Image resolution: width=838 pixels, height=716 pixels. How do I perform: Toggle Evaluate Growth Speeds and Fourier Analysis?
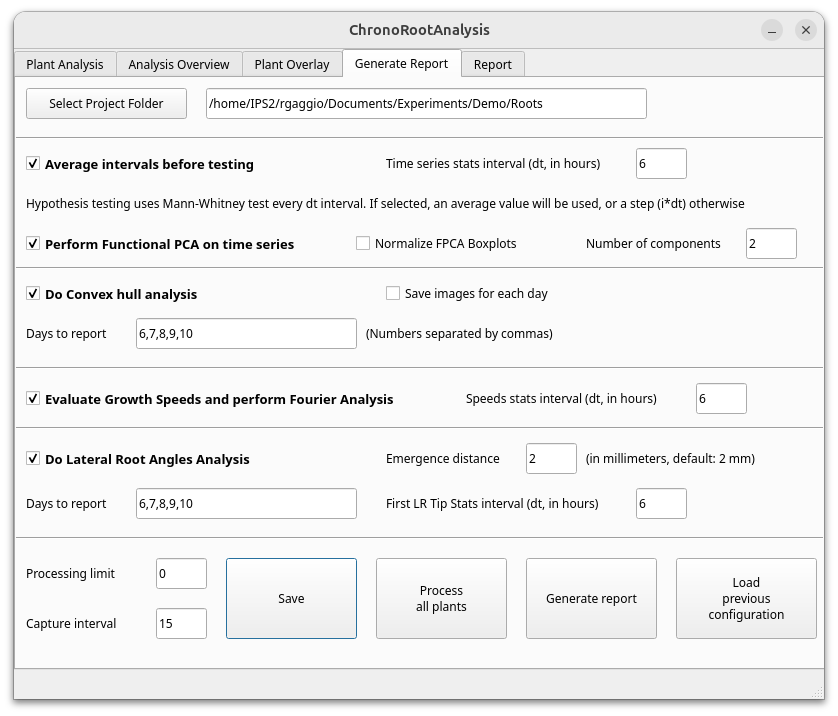(x=34, y=399)
